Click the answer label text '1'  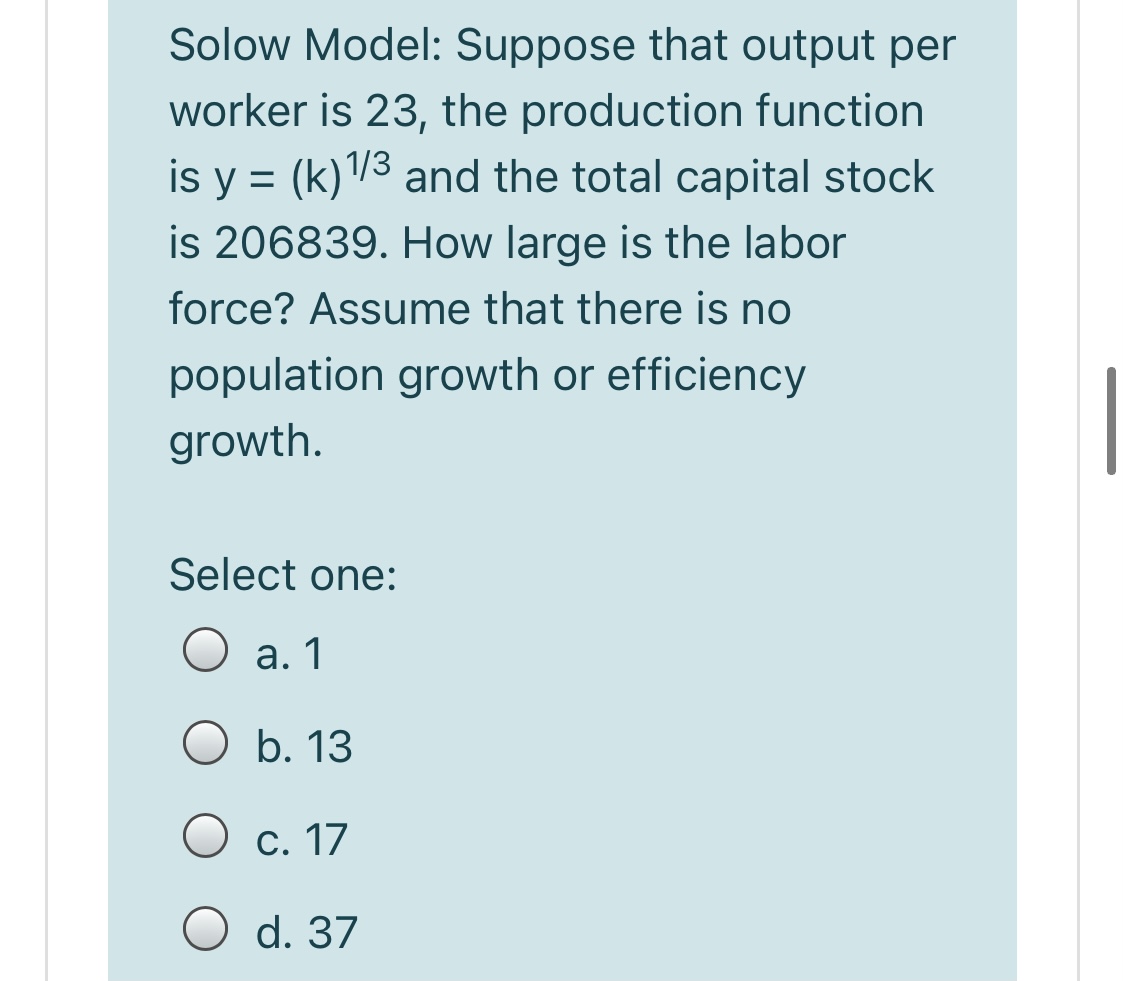pyautogui.click(x=315, y=655)
